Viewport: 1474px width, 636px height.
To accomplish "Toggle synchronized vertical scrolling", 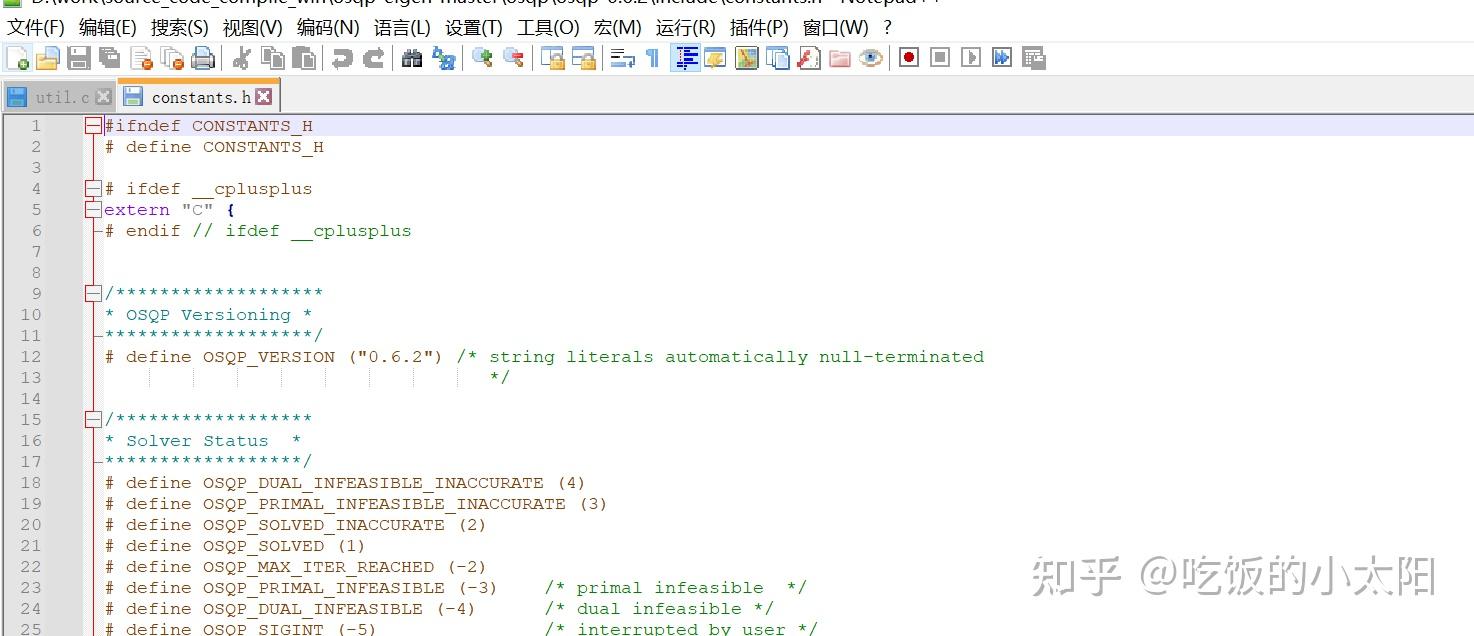I will (x=550, y=57).
